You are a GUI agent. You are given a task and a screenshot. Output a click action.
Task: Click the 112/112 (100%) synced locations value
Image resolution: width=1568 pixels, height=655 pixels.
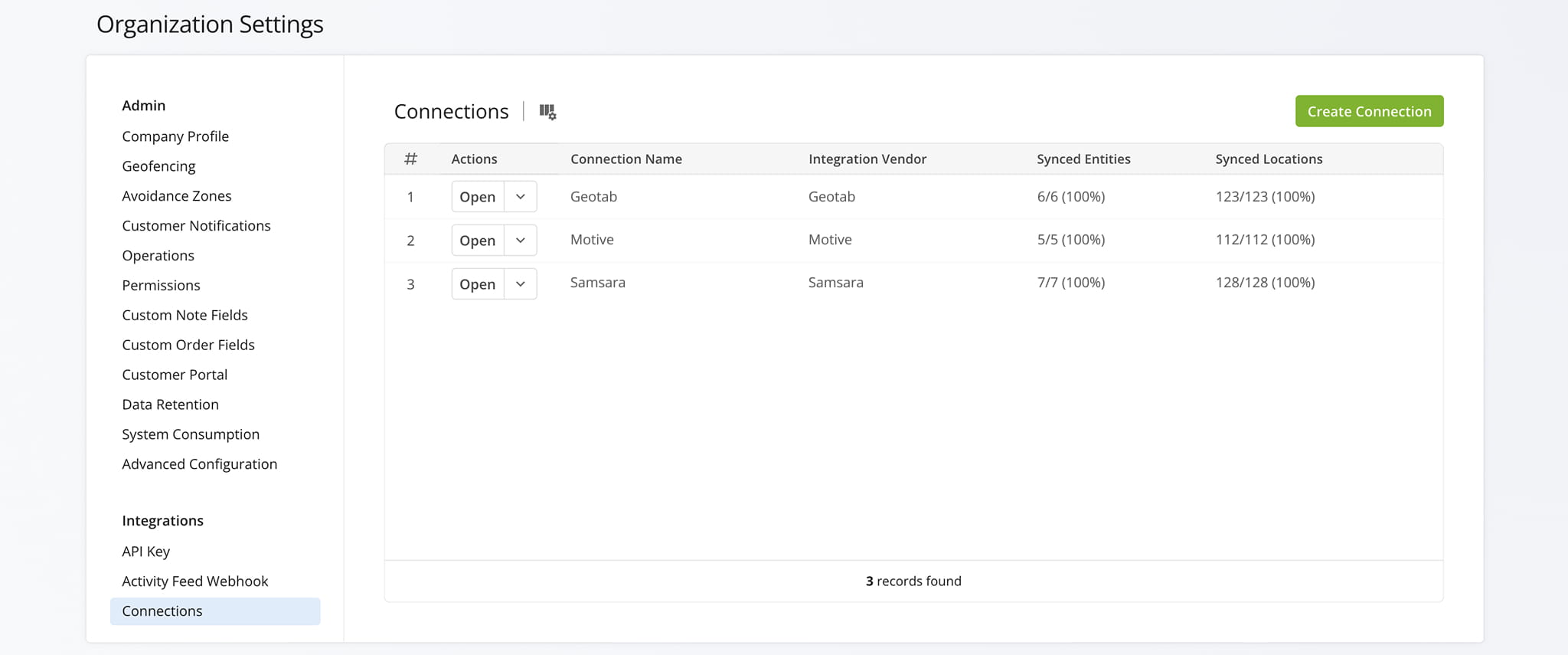click(1265, 240)
